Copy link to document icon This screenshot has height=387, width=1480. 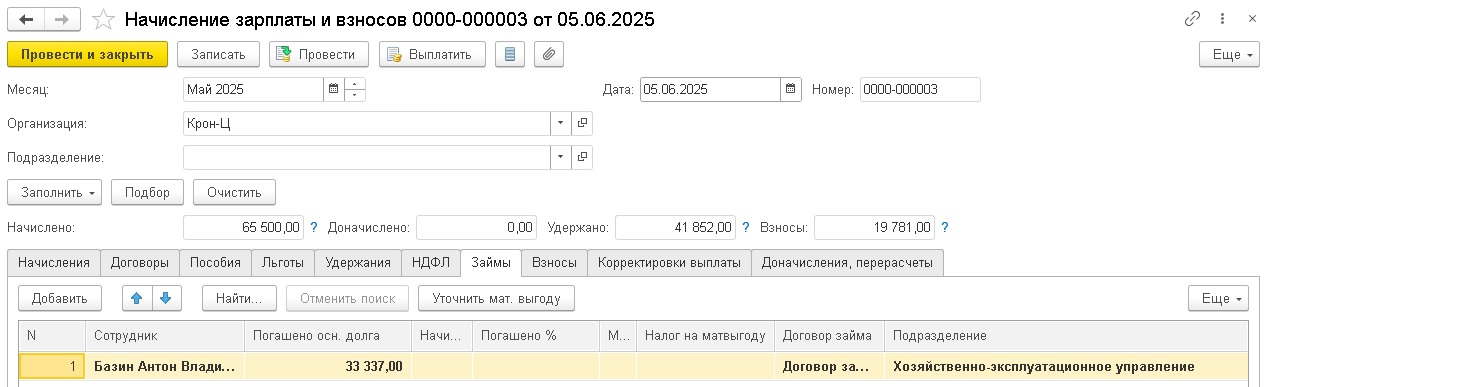[x=1192, y=19]
